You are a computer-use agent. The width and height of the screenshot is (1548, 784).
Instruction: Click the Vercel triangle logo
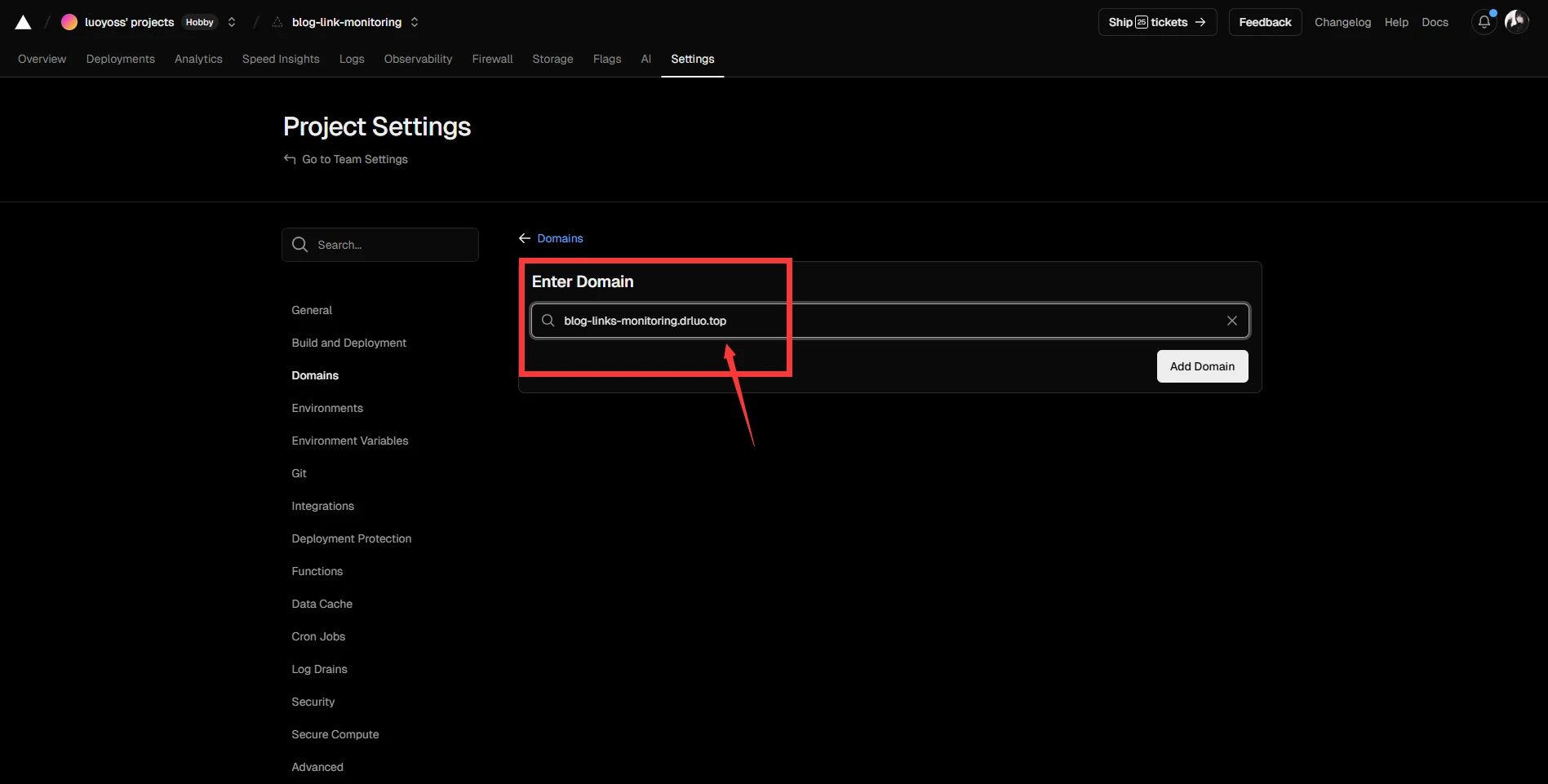point(23,23)
